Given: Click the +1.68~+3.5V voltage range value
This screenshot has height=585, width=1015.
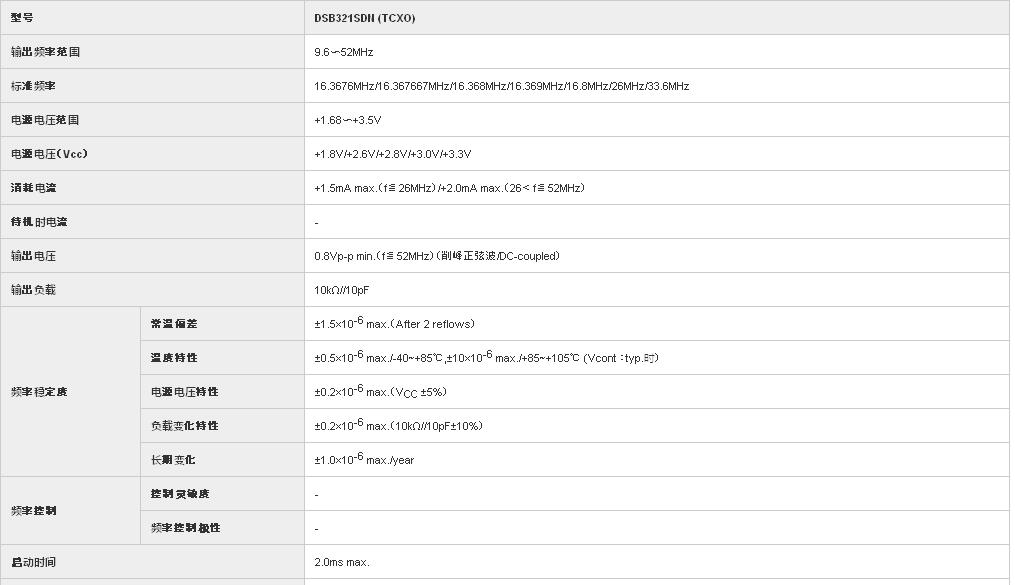Looking at the screenshot, I should (x=347, y=120).
